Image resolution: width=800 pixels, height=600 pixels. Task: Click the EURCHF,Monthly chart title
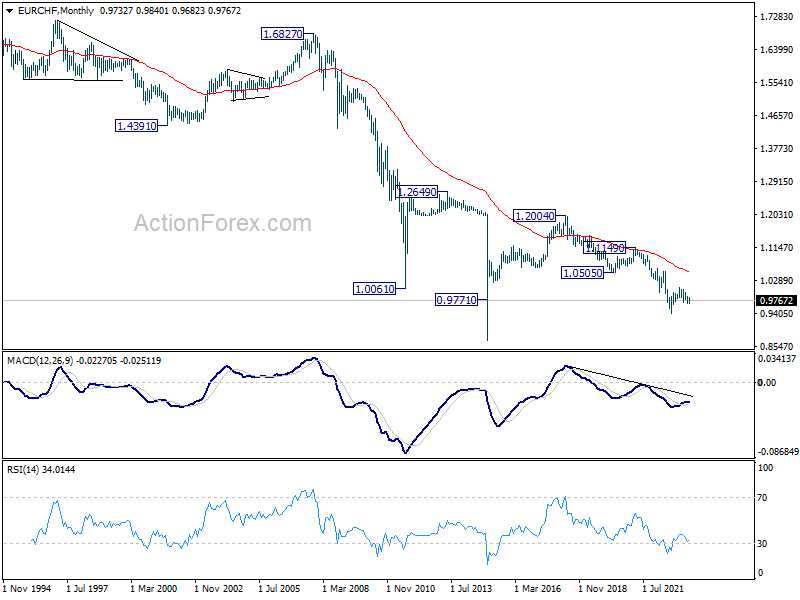pyautogui.click(x=56, y=11)
